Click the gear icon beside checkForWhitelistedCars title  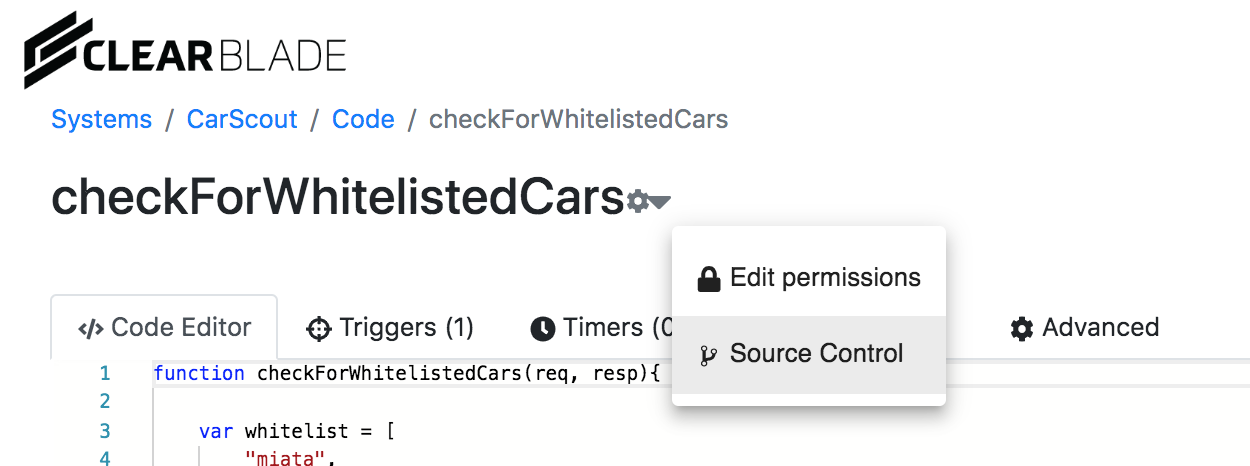(x=636, y=202)
